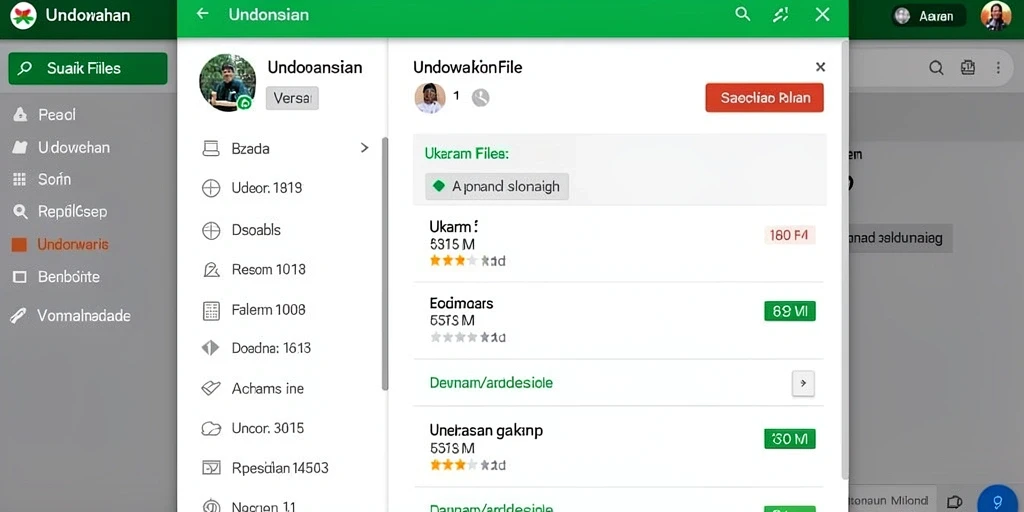Screen dimensions: 1024x512
Task: Expand the Devnam/arddesiole row arrow
Action: pos(803,383)
